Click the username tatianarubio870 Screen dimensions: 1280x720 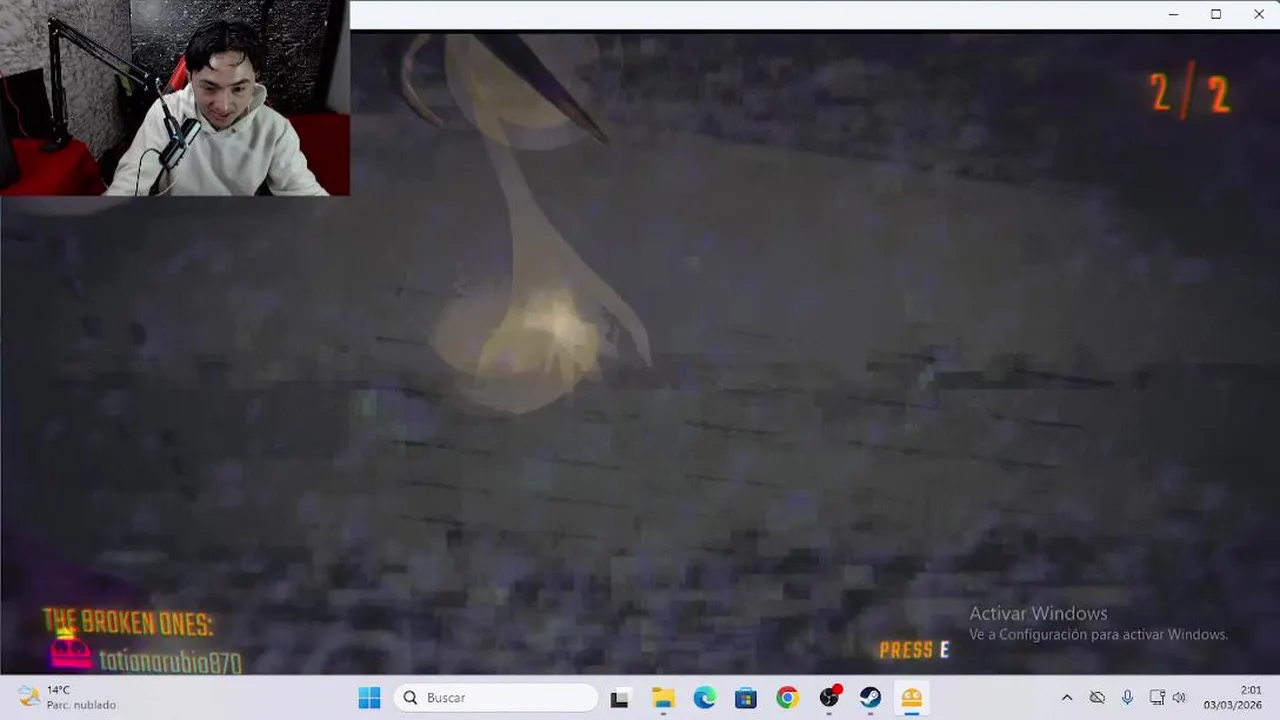click(170, 662)
